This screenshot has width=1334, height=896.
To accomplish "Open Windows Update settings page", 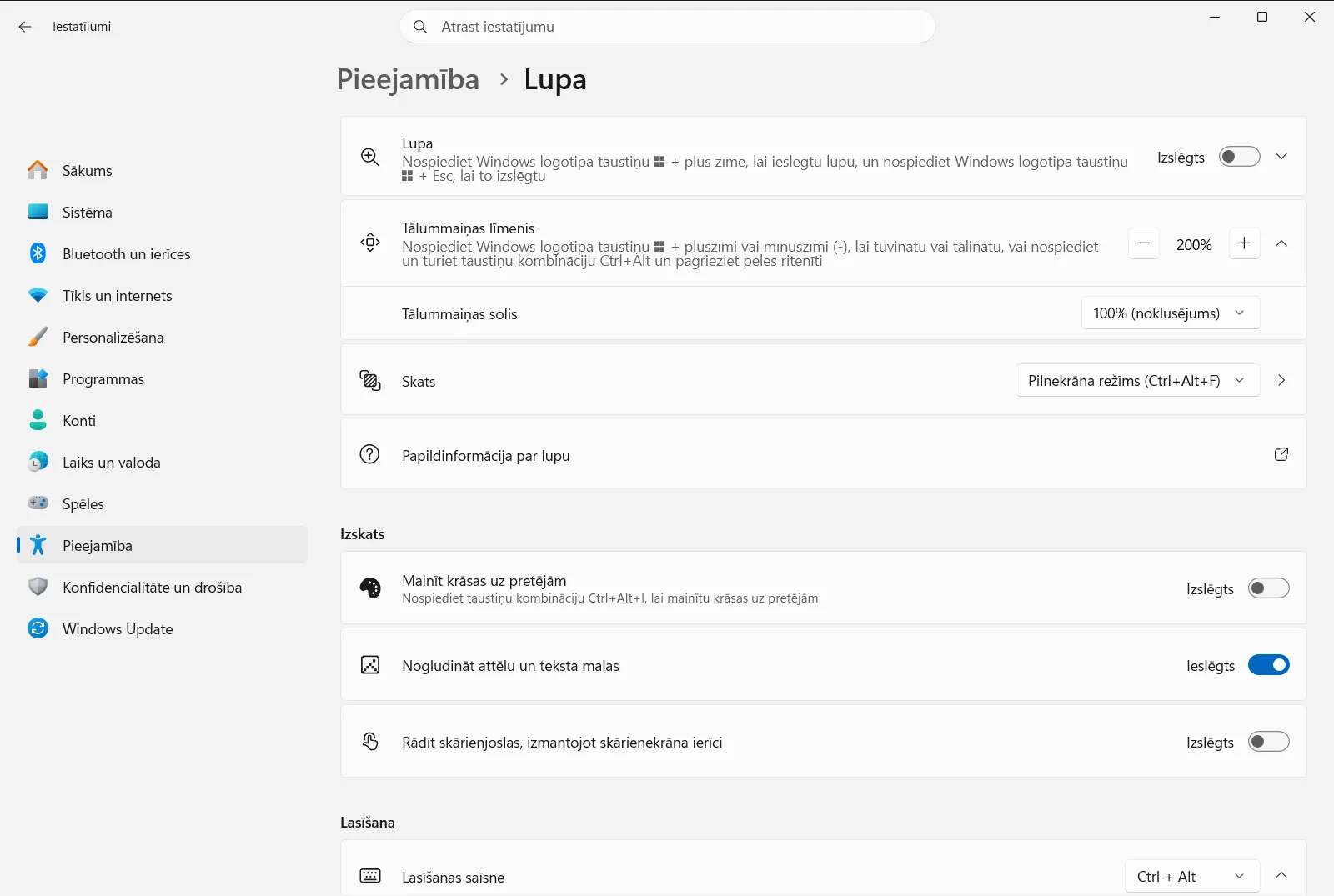I will point(163,628).
